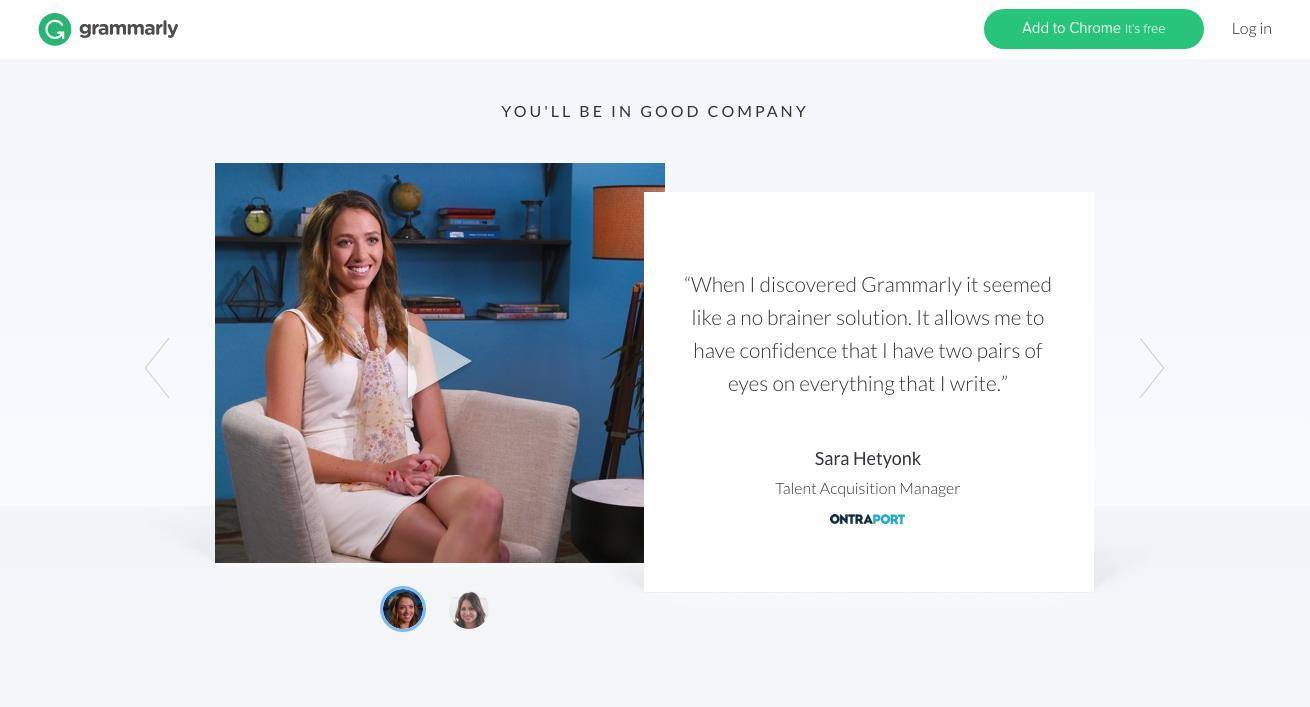1310x707 pixels.
Task: Switch to the second avatar testimonial
Action: tap(469, 609)
